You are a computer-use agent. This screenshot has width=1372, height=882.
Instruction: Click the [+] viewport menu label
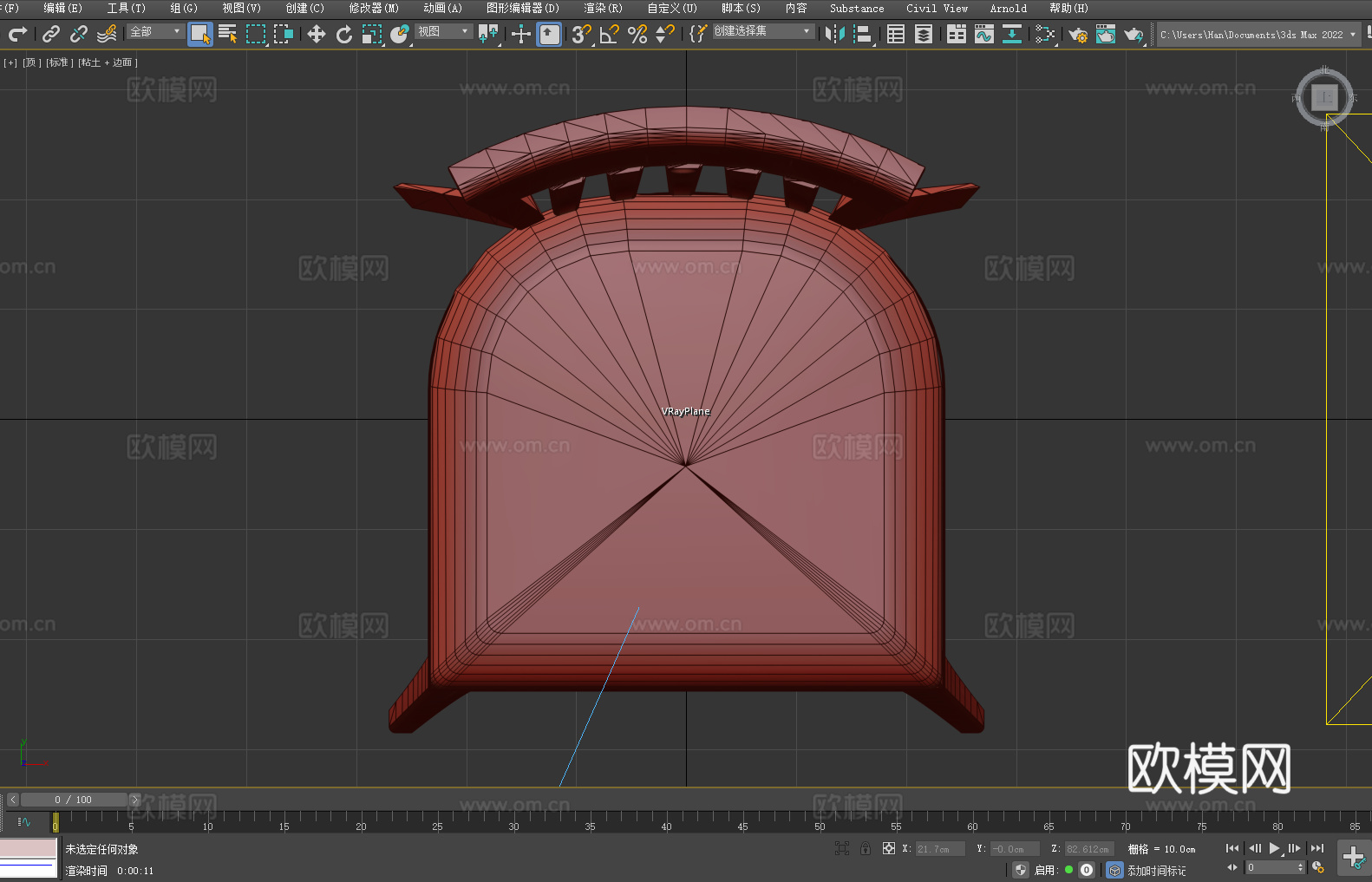pos(10,62)
